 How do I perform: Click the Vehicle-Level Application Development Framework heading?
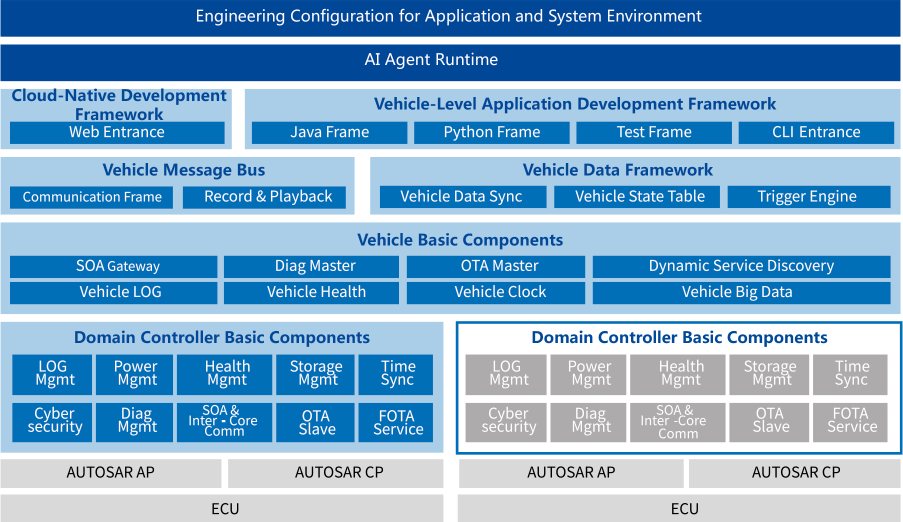pyautogui.click(x=575, y=104)
